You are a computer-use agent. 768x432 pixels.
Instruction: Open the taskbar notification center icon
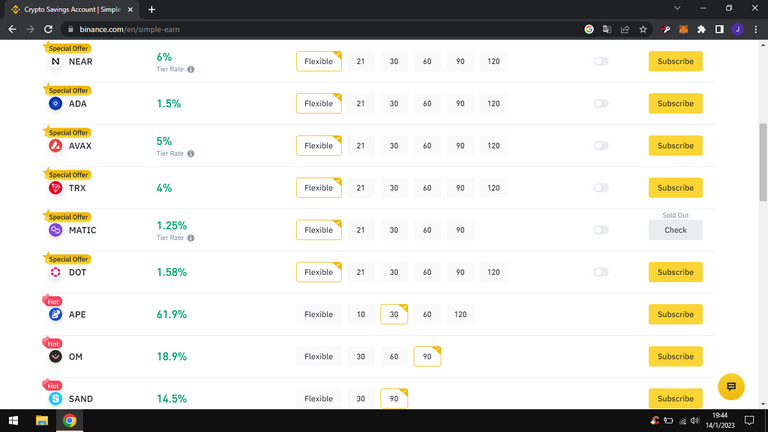(x=749, y=421)
